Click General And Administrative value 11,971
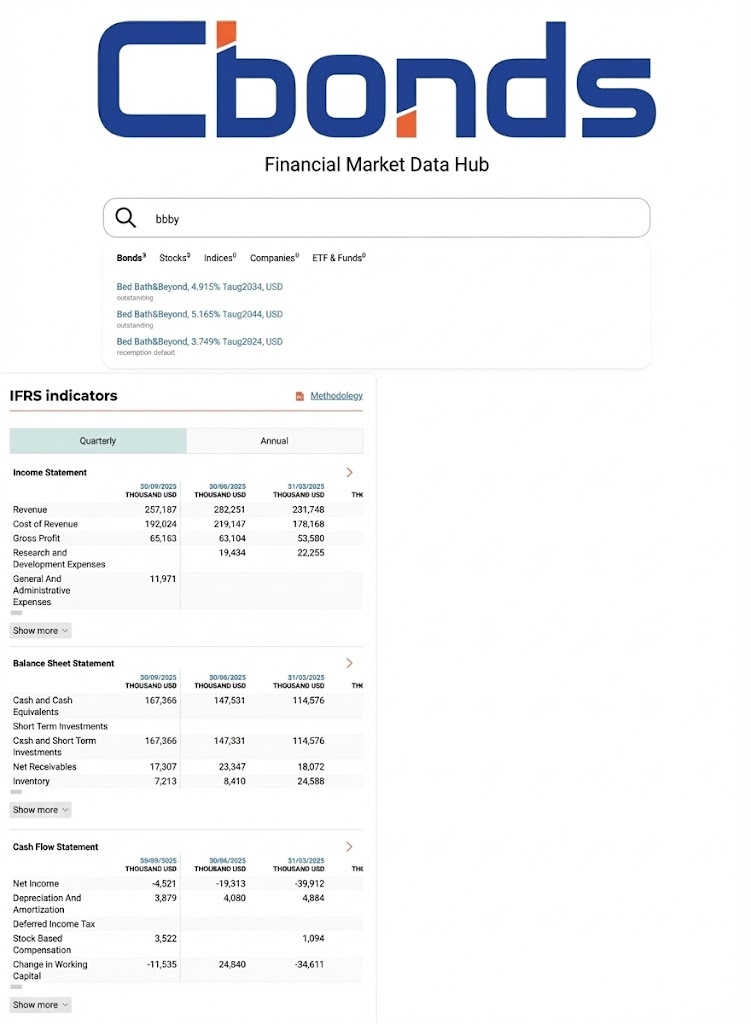 163,579
